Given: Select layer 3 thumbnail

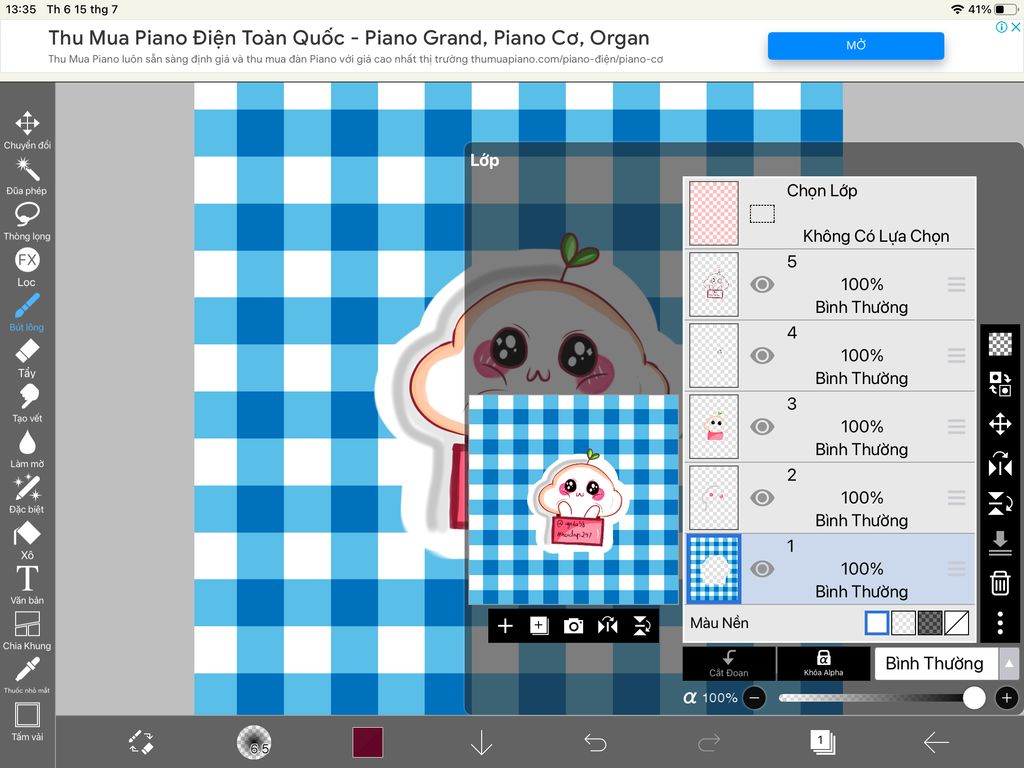Looking at the screenshot, I should 714,427.
